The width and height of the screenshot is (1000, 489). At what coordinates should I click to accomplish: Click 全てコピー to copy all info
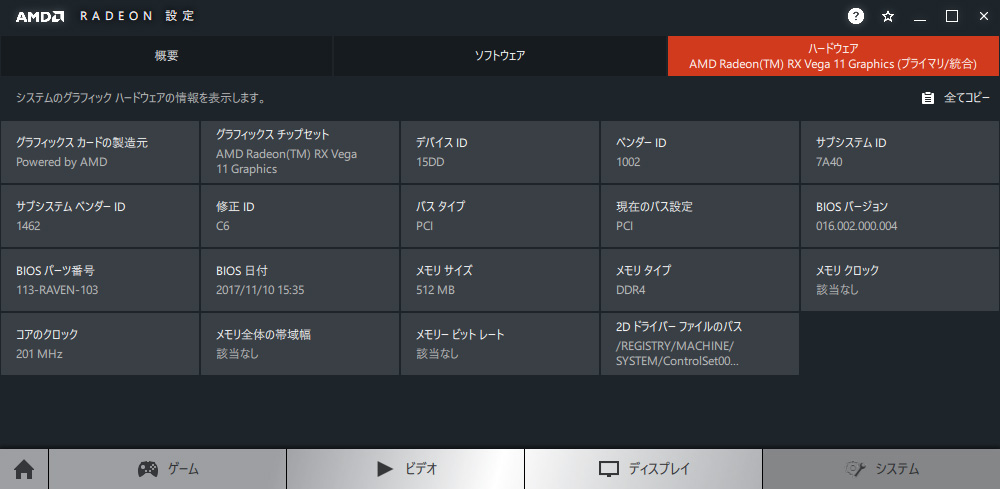955,98
